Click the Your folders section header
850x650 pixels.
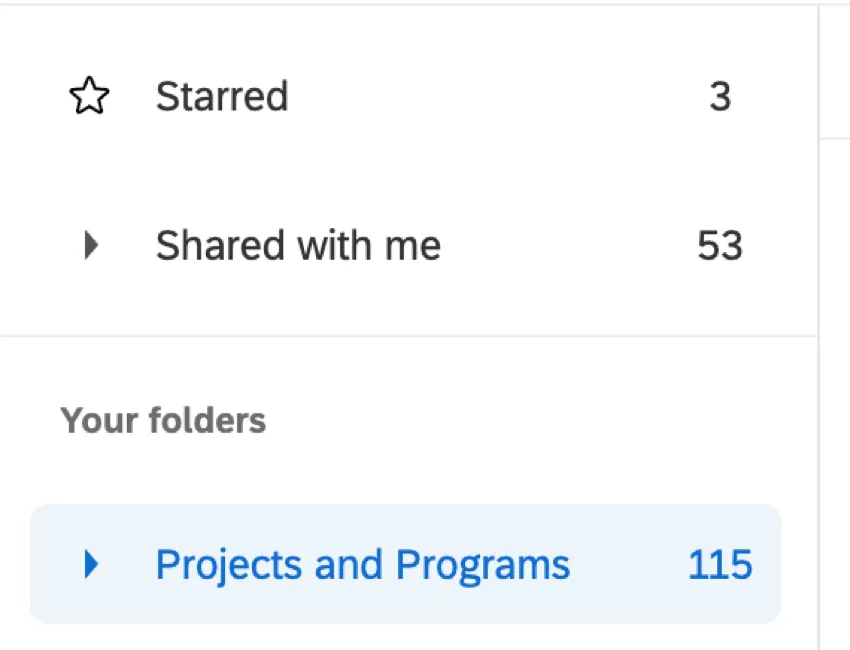(163, 420)
